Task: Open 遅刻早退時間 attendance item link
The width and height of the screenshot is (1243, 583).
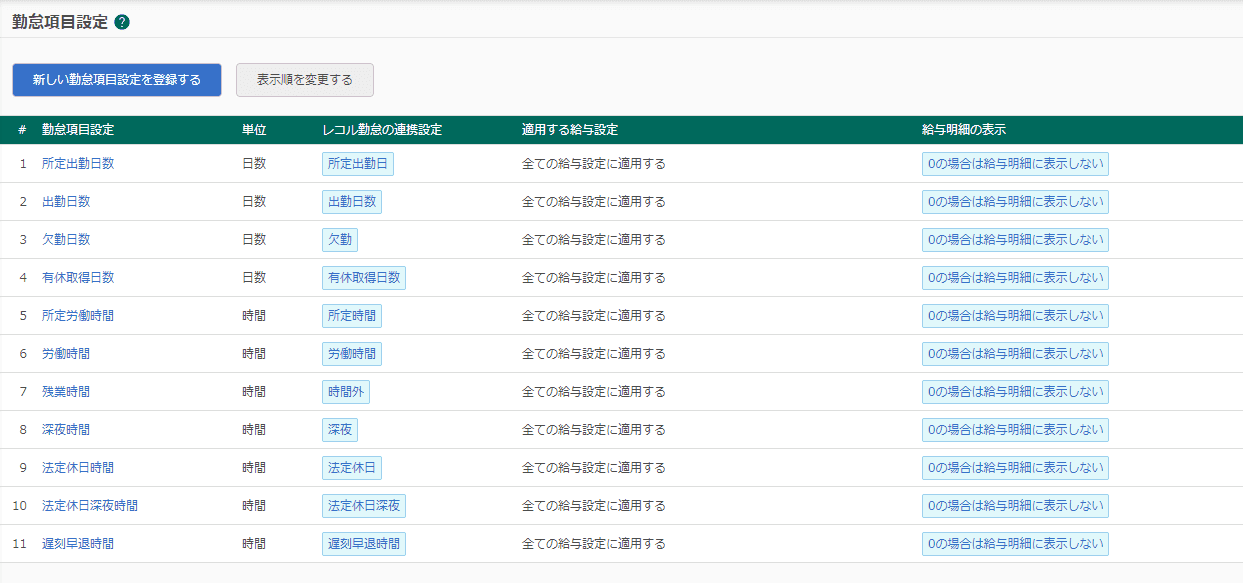Action: click(78, 544)
